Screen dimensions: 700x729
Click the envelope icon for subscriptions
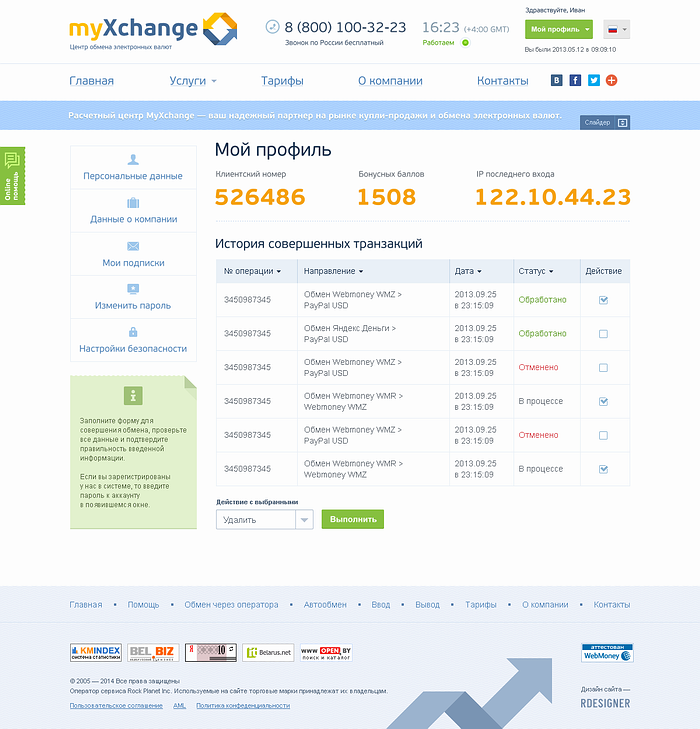pyautogui.click(x=133, y=246)
